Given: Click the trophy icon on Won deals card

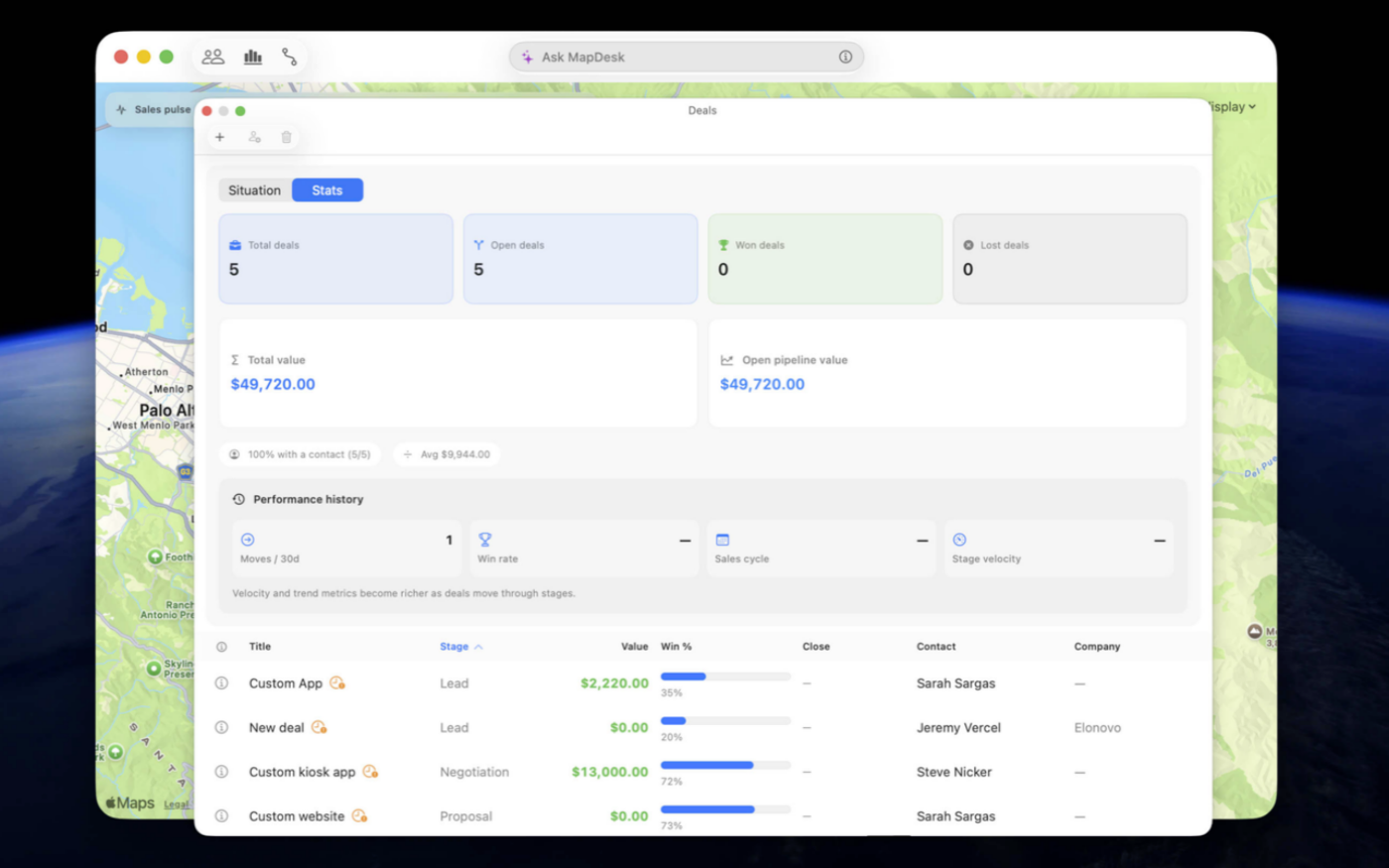Looking at the screenshot, I should [724, 245].
